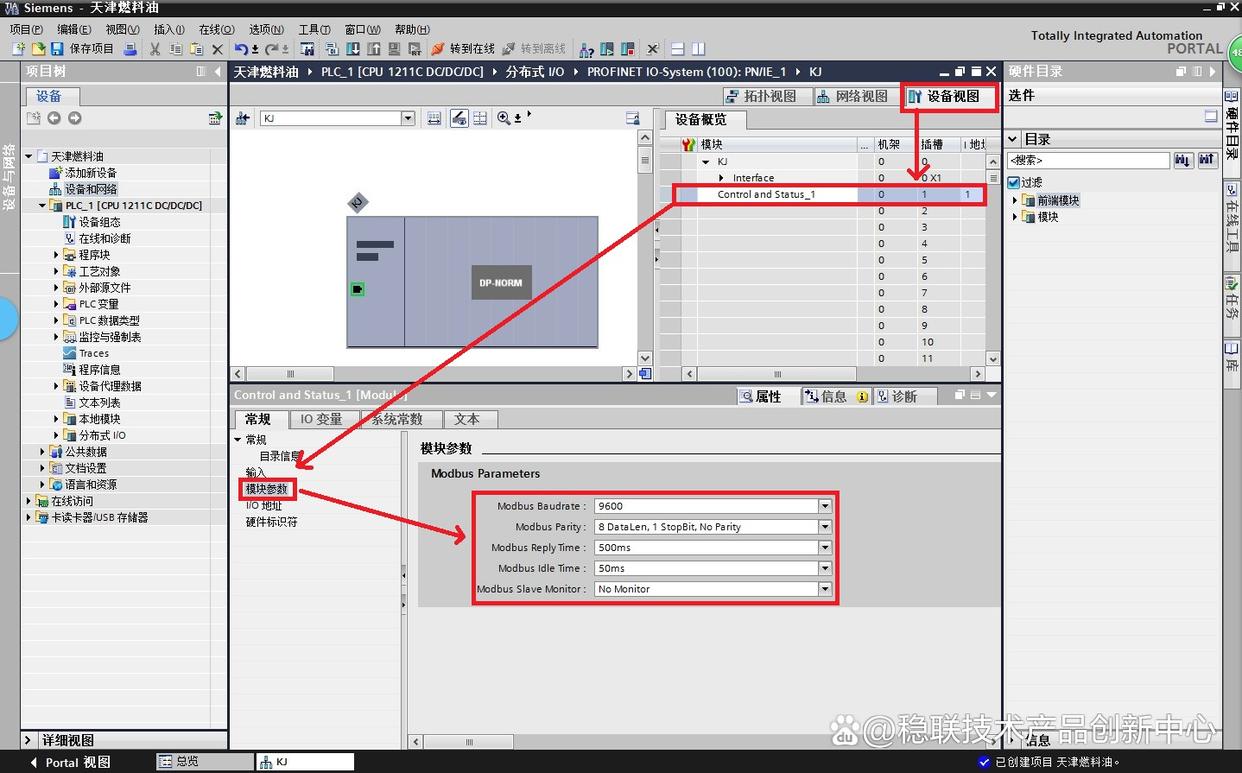Click the open project folder icon
The width and height of the screenshot is (1242, 773).
38,48
